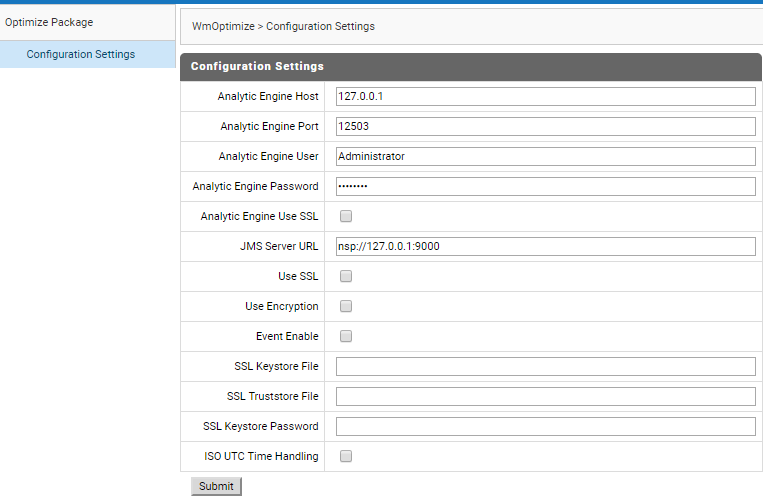Select the SSL Truststore File field

[545, 396]
